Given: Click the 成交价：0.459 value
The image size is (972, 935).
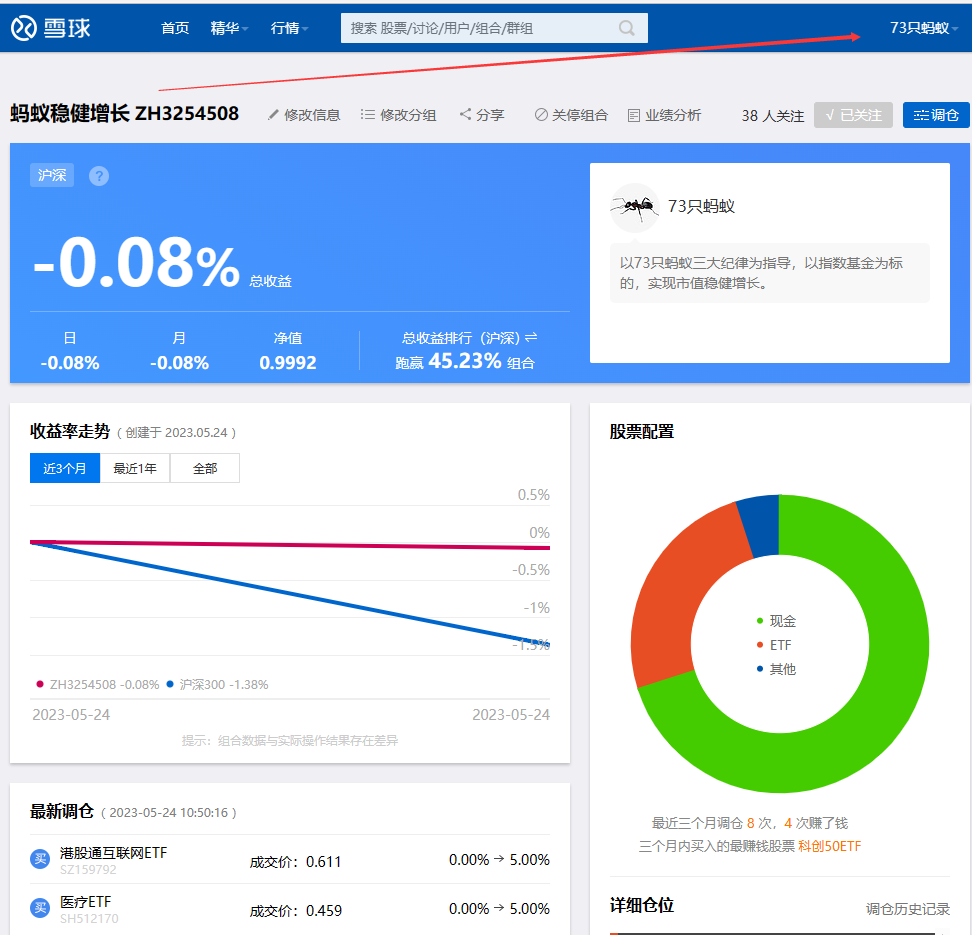Looking at the screenshot, I should click(x=296, y=911).
